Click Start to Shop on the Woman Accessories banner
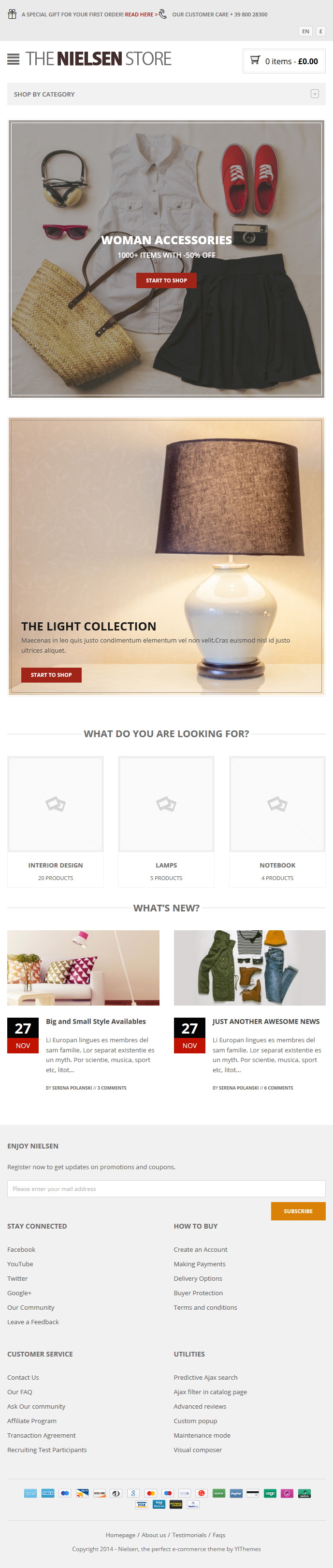 coord(166,280)
